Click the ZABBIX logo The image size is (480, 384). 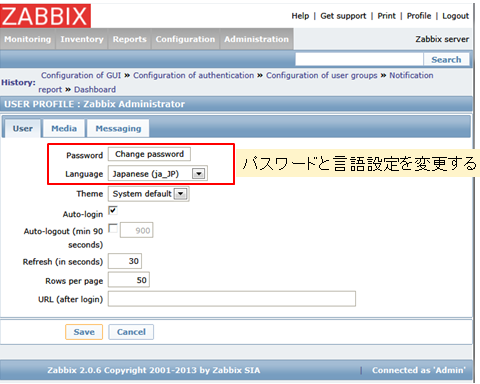pos(45,16)
